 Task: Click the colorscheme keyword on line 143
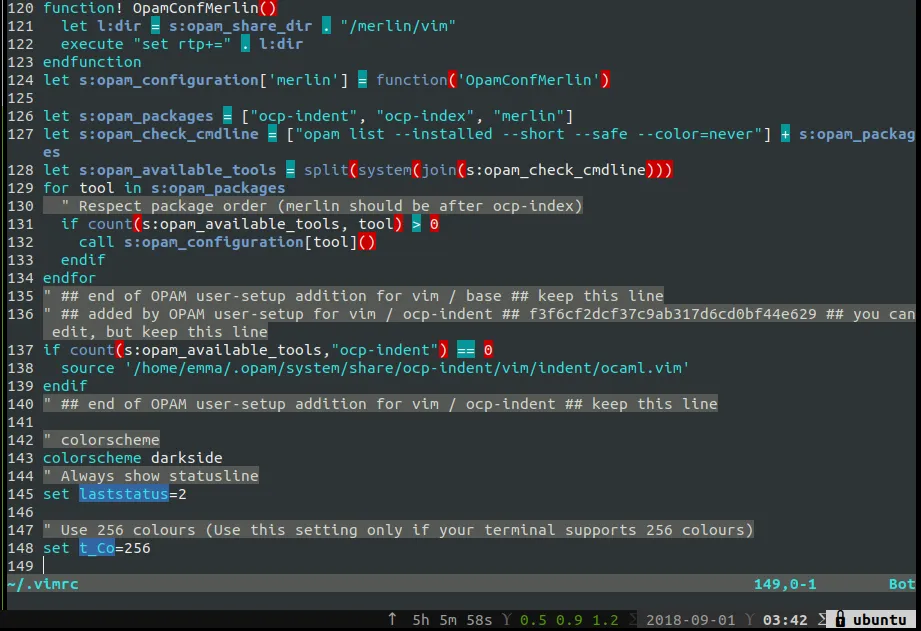point(92,458)
